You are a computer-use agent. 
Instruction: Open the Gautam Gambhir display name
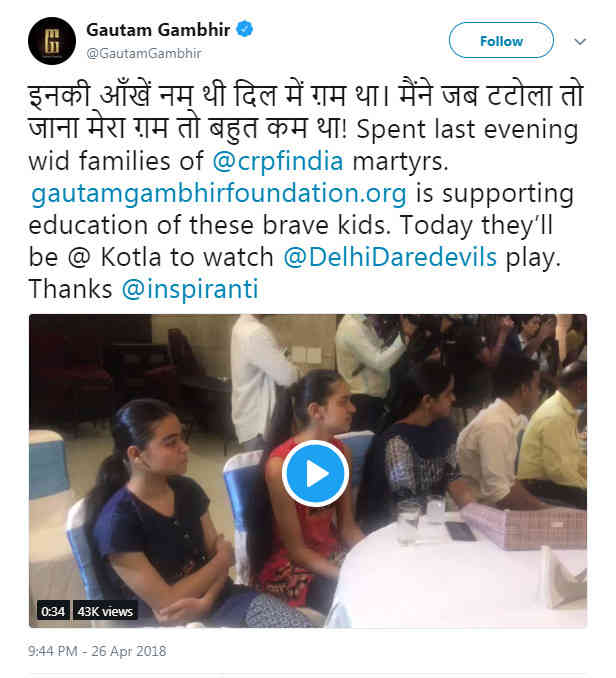[x=157, y=31]
